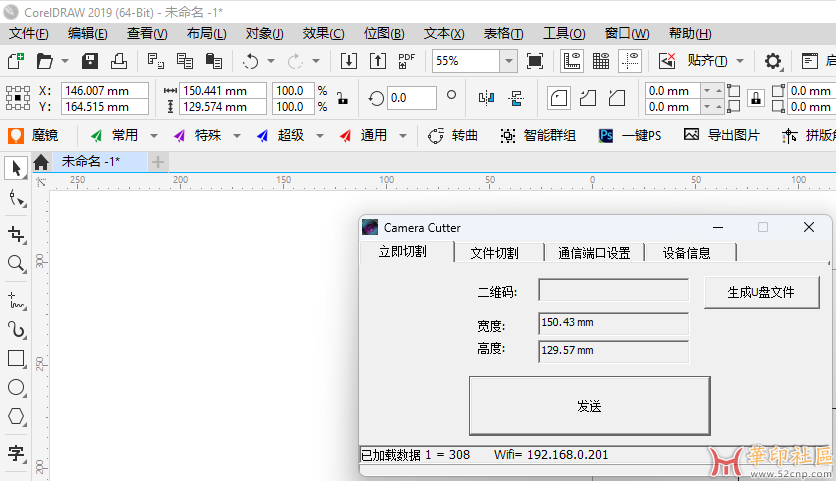836x481 pixels.
Task: Toggle Show rulers icon
Action: click(x=572, y=61)
